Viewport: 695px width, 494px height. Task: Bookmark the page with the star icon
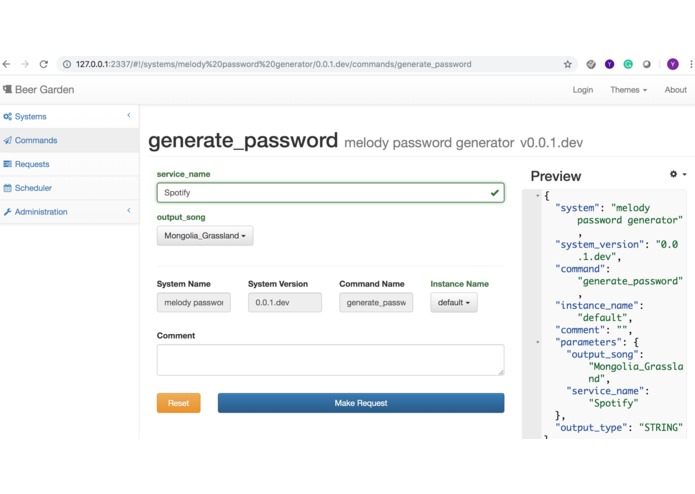pyautogui.click(x=567, y=64)
